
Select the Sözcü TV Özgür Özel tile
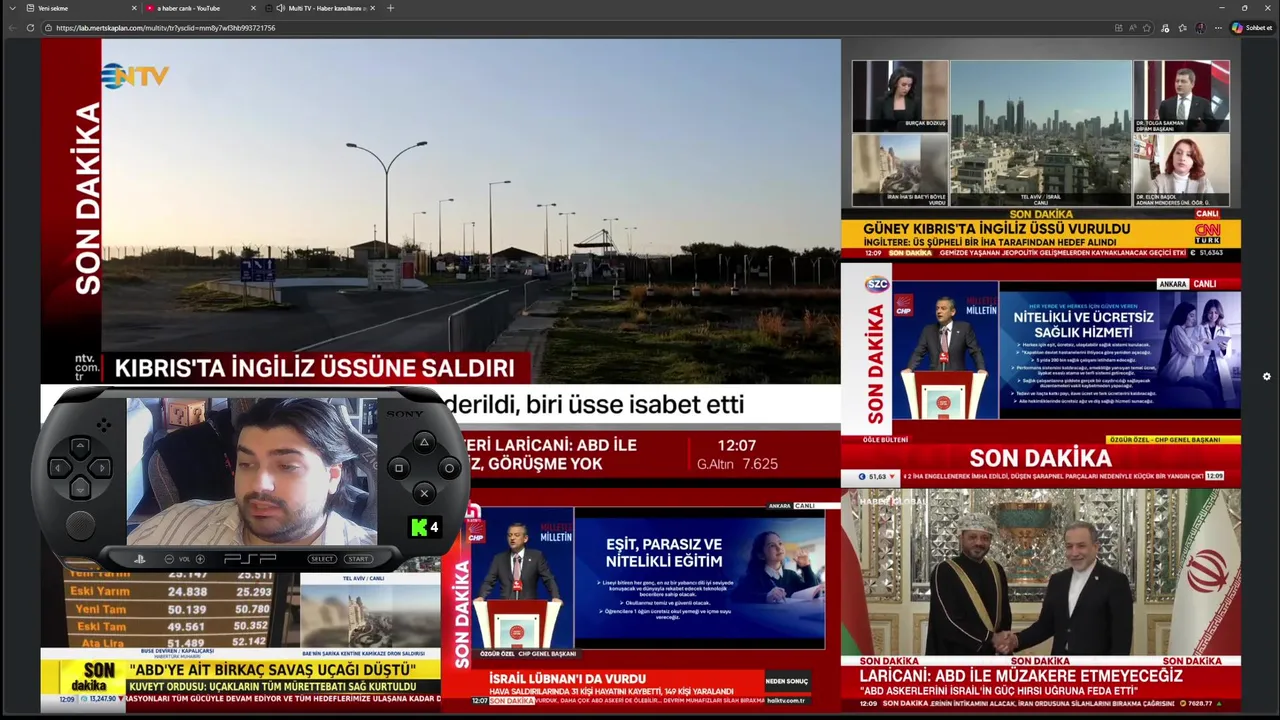pyautogui.click(x=1041, y=375)
